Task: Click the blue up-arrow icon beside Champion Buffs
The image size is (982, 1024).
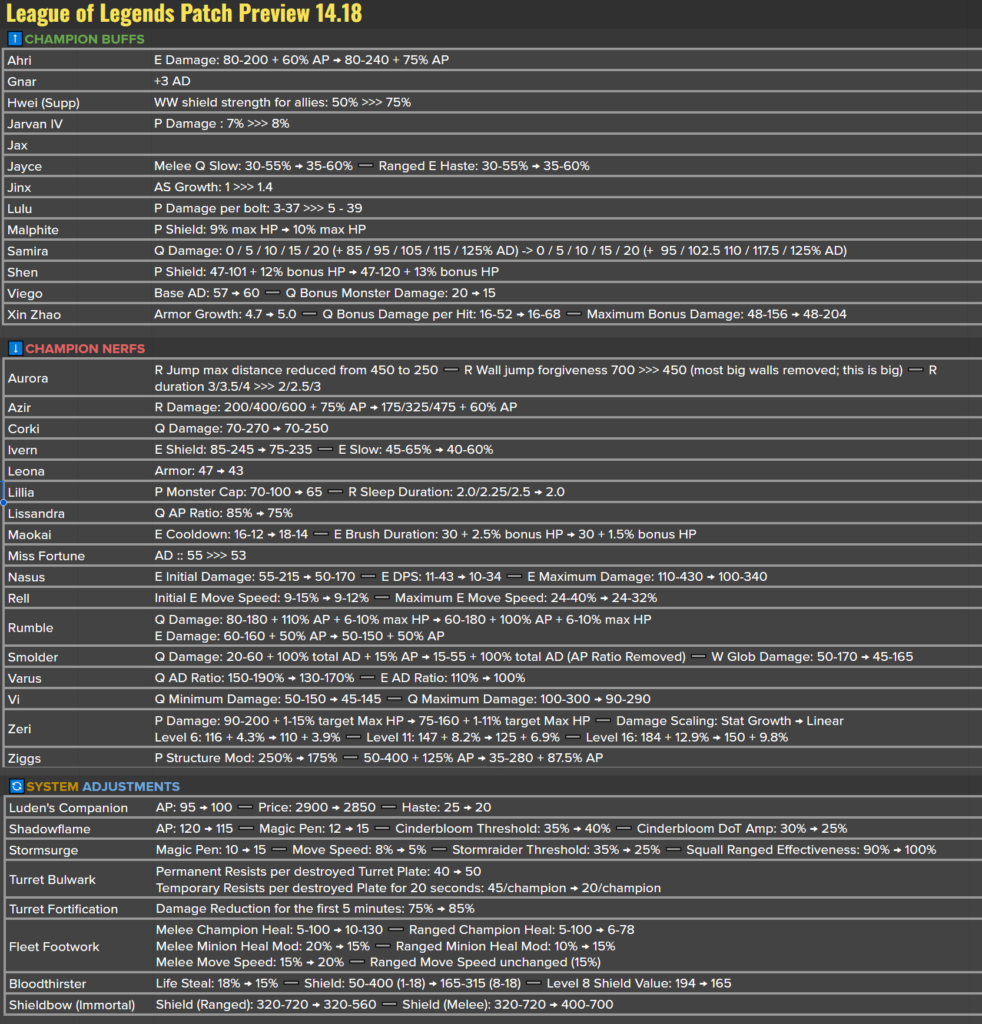Action: pyautogui.click(x=14, y=39)
